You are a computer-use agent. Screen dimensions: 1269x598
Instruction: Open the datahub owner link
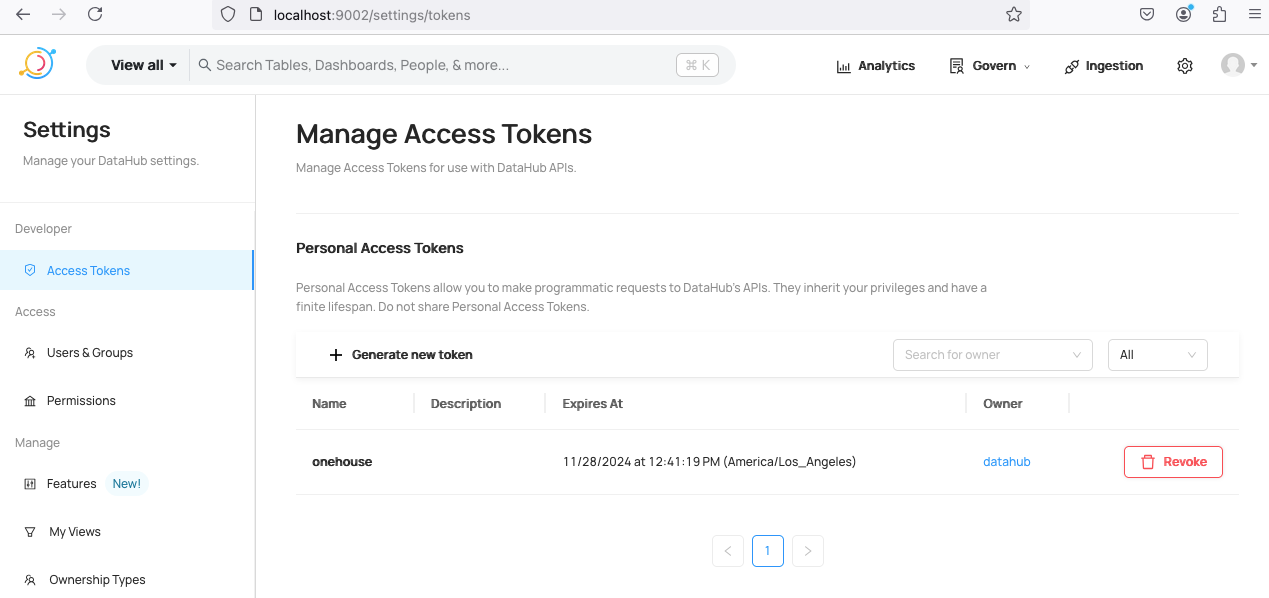[1006, 462]
